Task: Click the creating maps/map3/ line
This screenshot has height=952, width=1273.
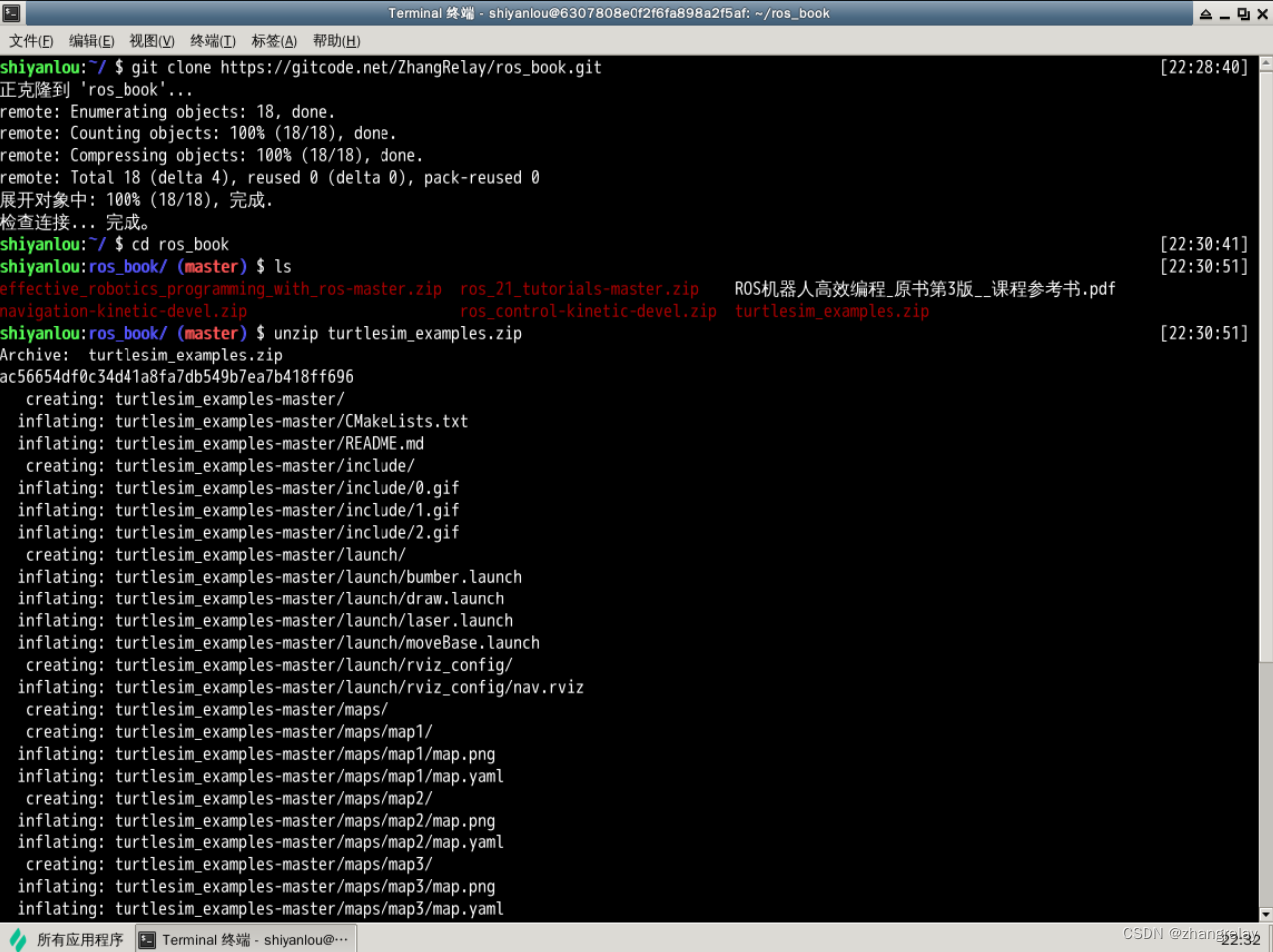Action: click(229, 864)
